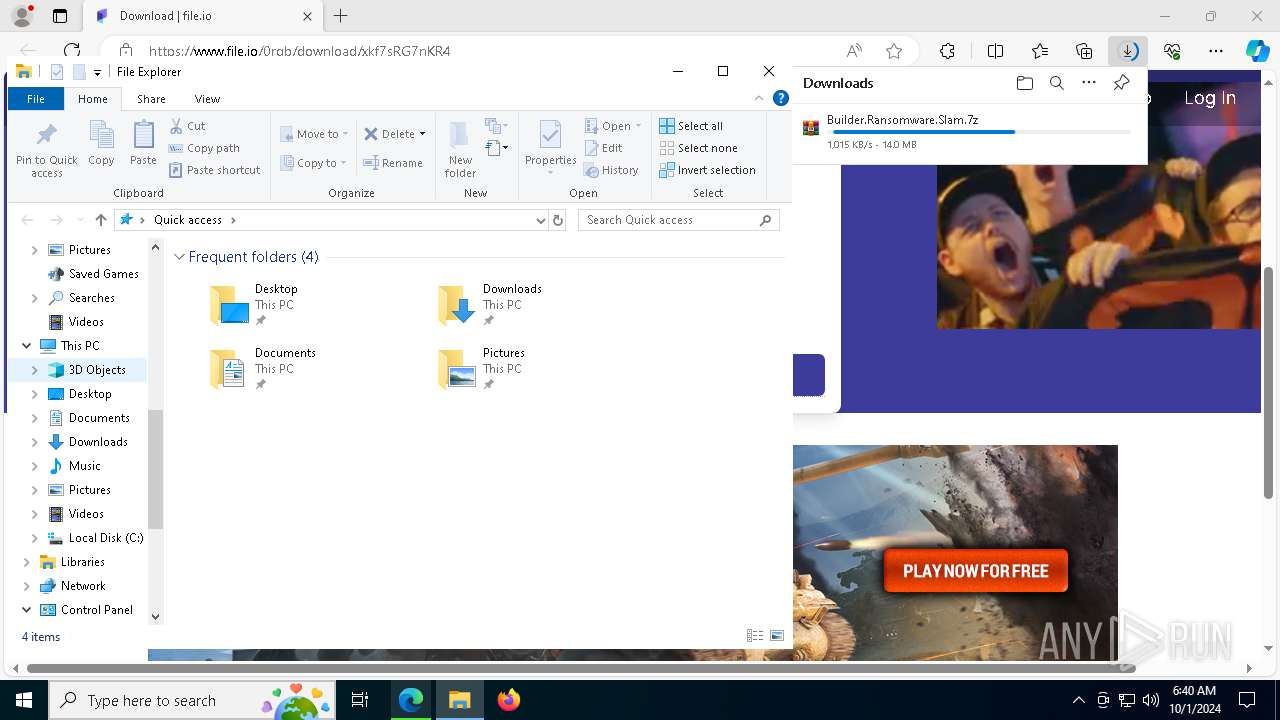The height and width of the screenshot is (720, 1280).
Task: Open the Copy to dropdown
Action: tap(314, 163)
